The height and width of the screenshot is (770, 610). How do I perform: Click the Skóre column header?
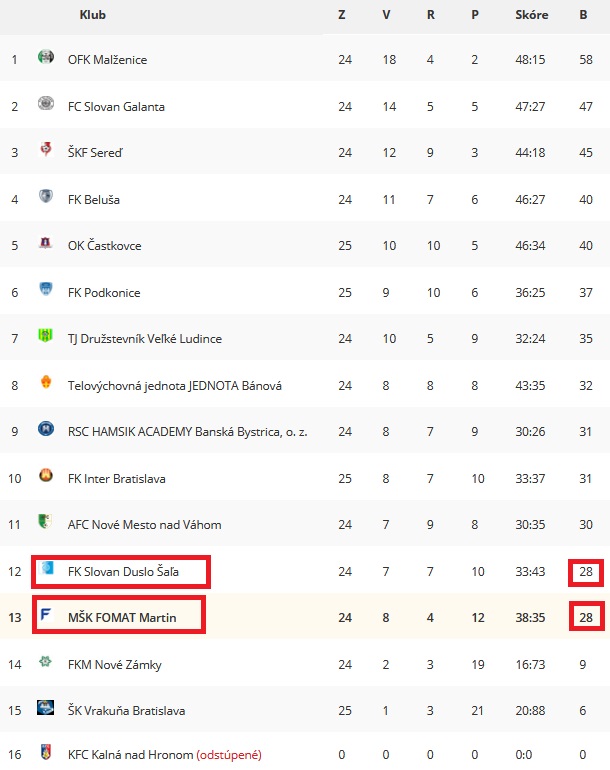coord(531,15)
